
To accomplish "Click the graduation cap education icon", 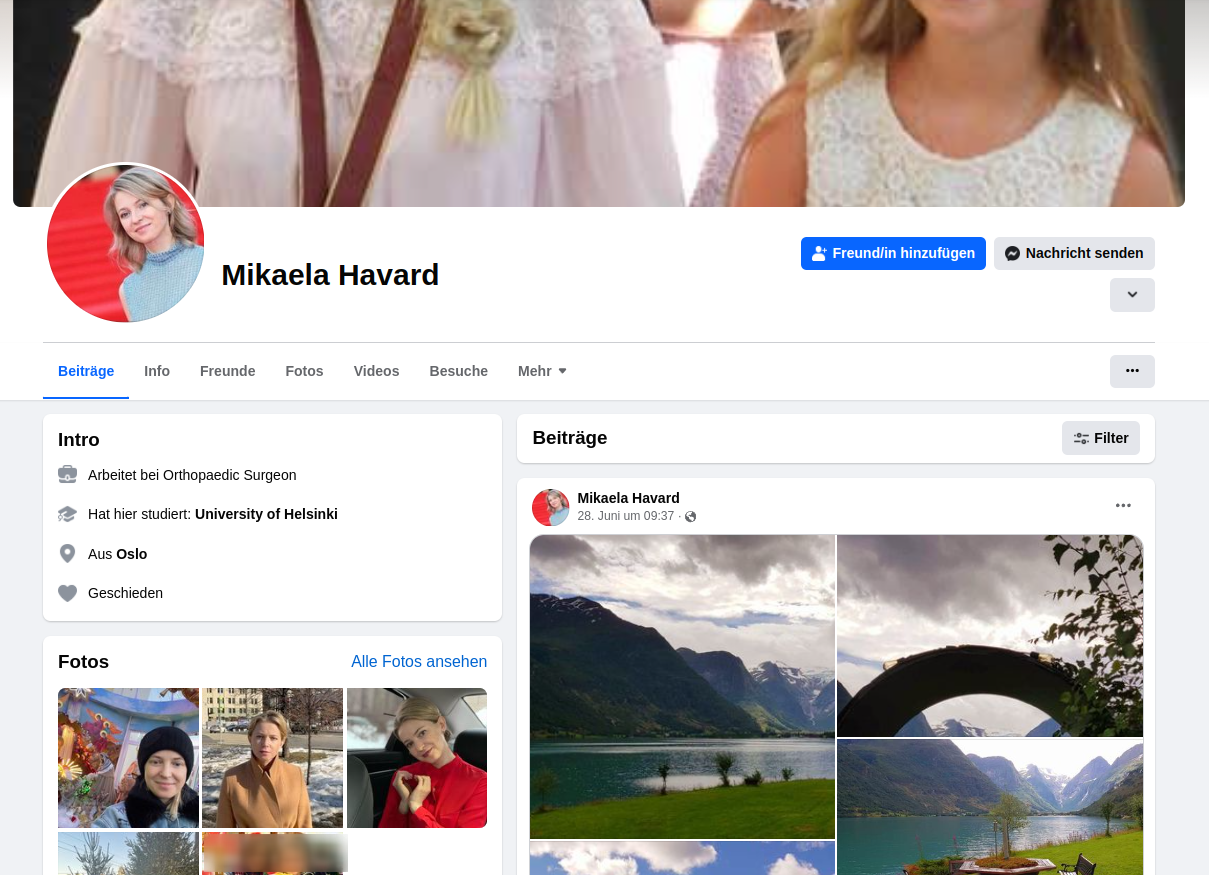I will [x=67, y=514].
